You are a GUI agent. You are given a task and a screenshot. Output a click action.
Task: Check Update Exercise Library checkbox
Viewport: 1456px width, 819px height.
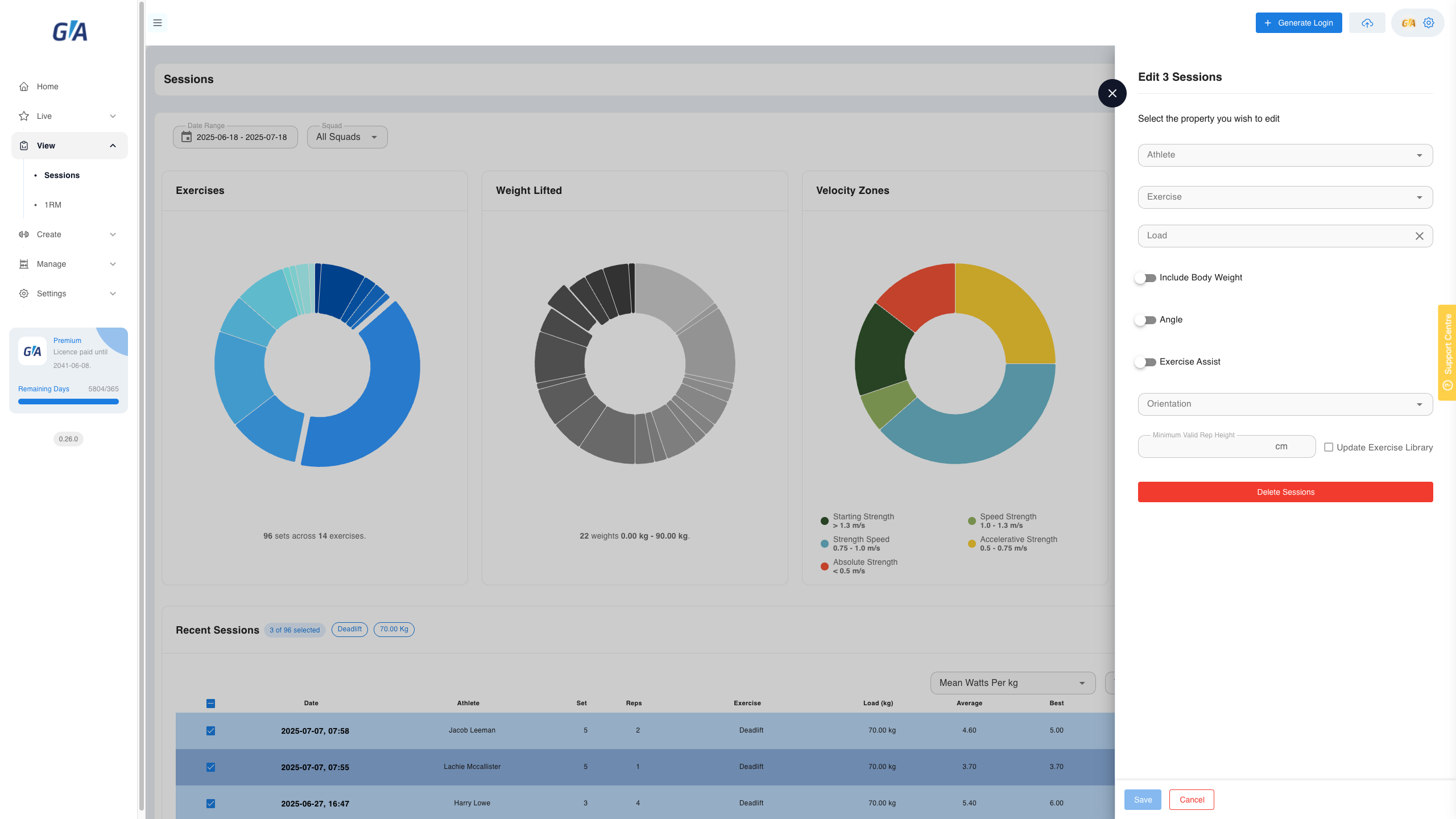coord(1329,447)
